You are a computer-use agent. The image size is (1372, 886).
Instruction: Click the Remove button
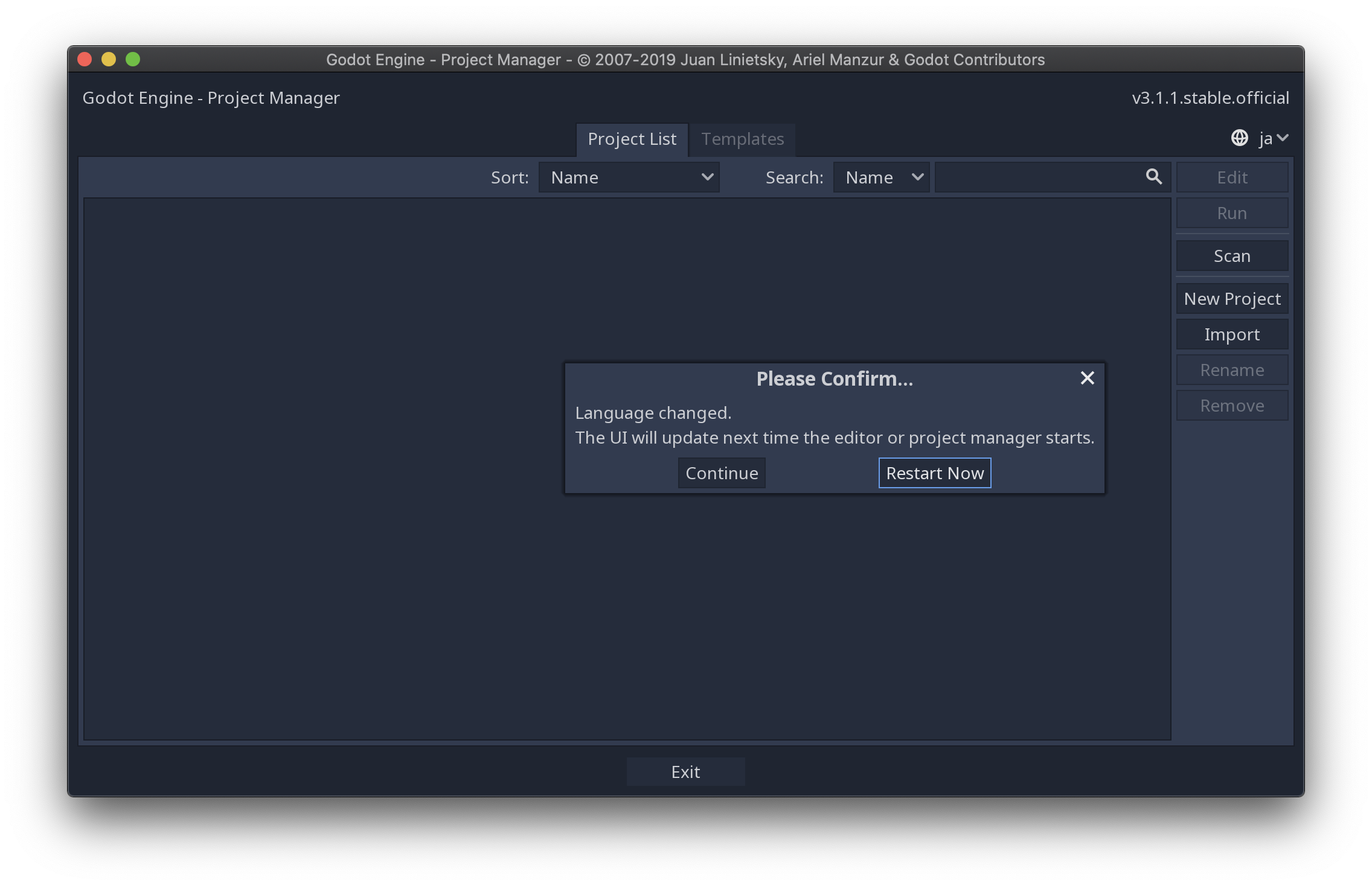(x=1232, y=406)
